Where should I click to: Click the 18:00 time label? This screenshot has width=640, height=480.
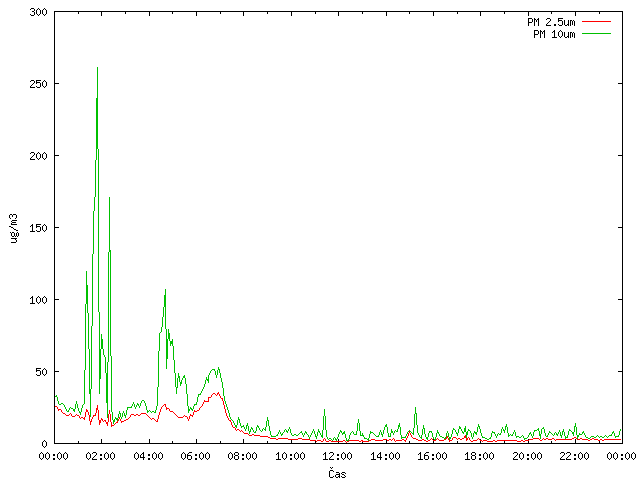pos(480,456)
